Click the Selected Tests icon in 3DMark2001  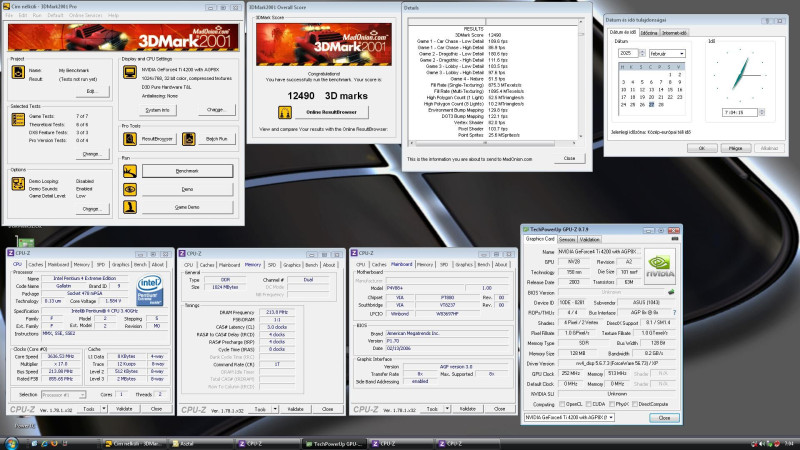point(18,120)
